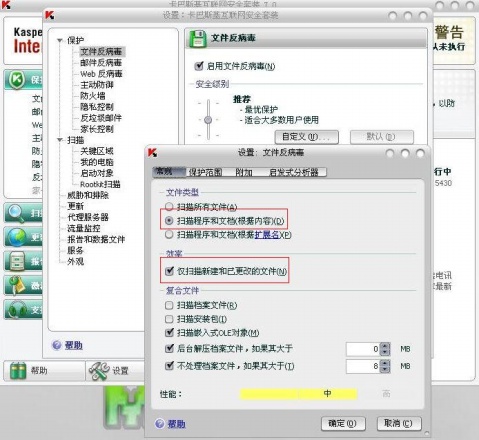Select 代理服务器 in settings tree
479x440 pixels.
pyautogui.click(x=88, y=217)
